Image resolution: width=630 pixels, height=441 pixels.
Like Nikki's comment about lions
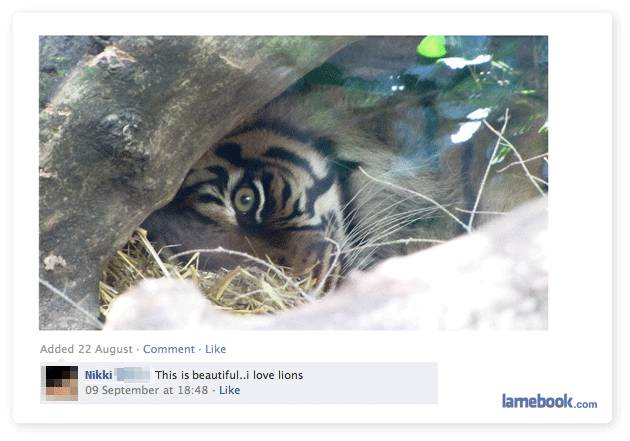(229, 390)
